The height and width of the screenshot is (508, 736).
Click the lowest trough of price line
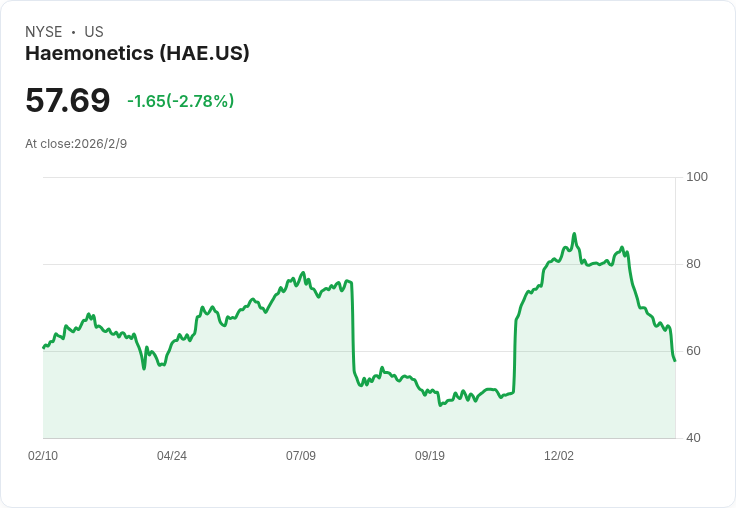click(x=440, y=405)
